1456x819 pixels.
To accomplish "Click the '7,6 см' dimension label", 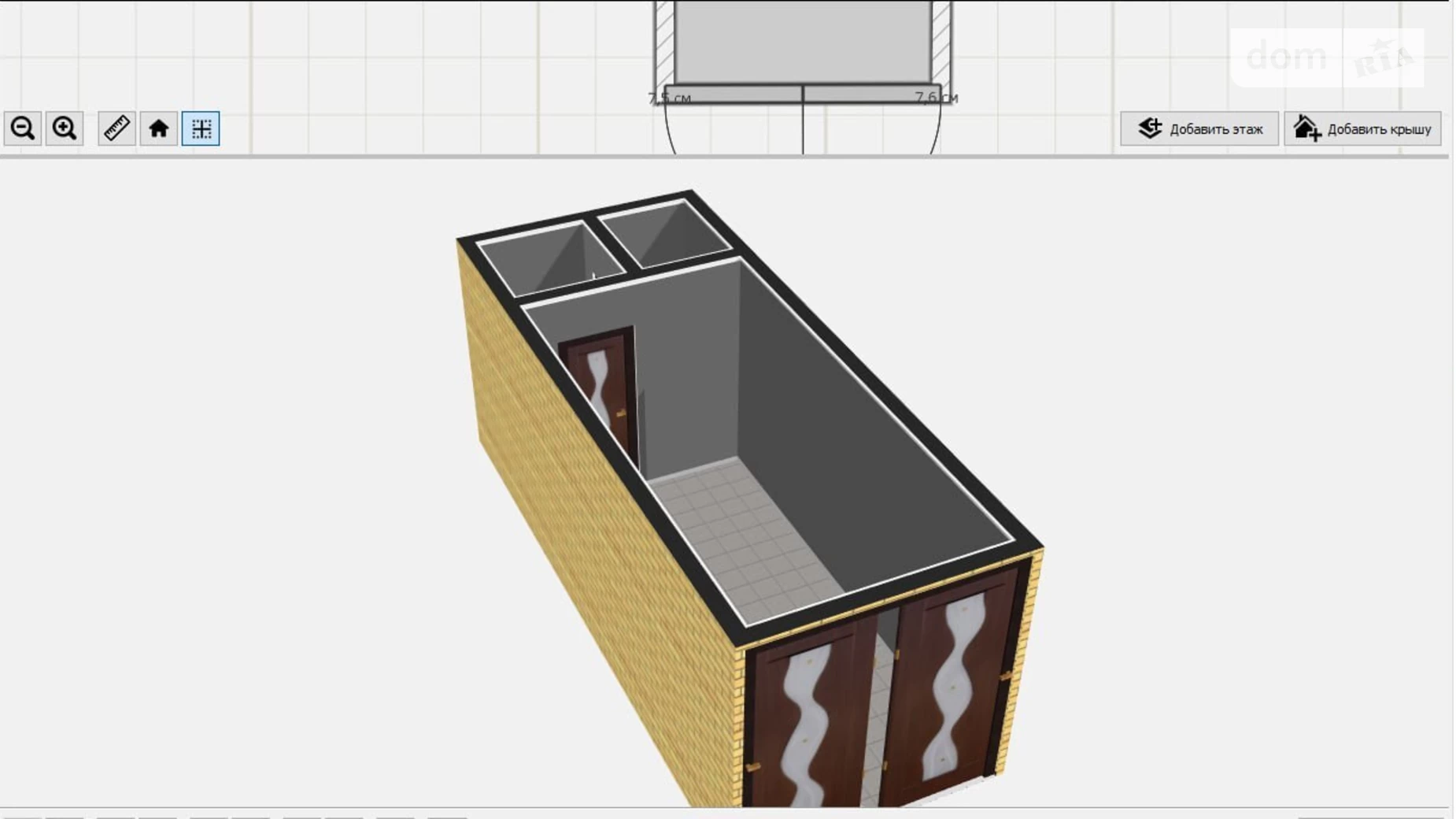I will (936, 98).
